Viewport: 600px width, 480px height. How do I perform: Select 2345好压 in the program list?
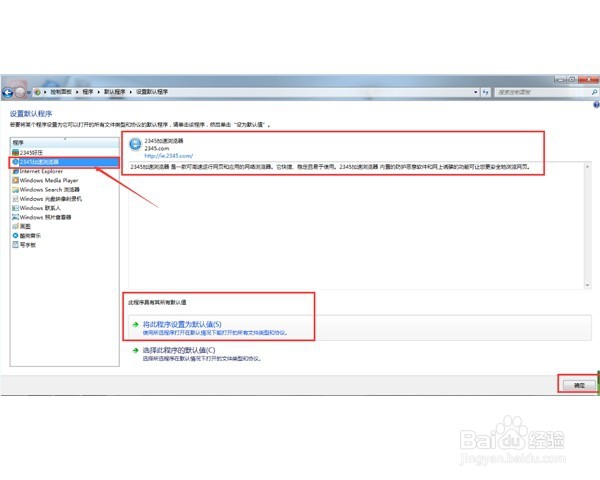[x=65, y=152]
